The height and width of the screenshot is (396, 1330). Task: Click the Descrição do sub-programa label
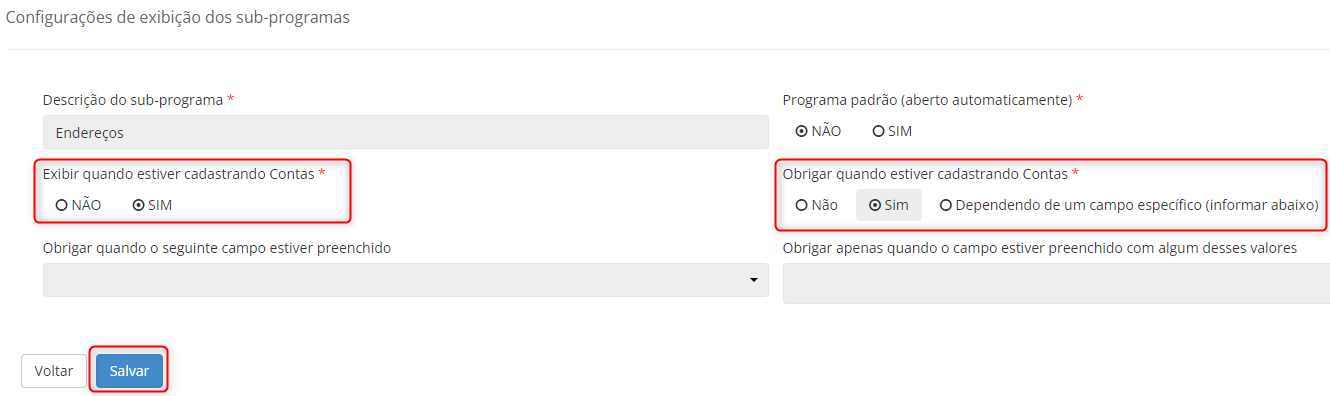click(139, 100)
